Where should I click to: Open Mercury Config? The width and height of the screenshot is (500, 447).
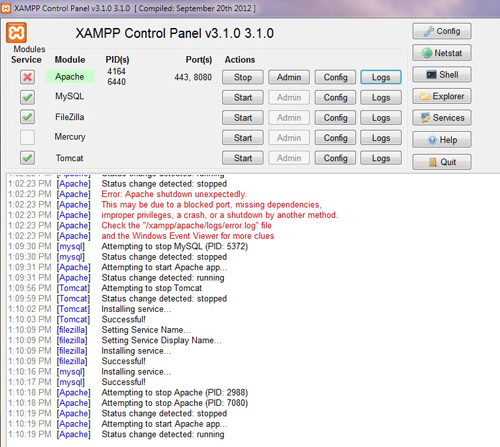(x=335, y=138)
